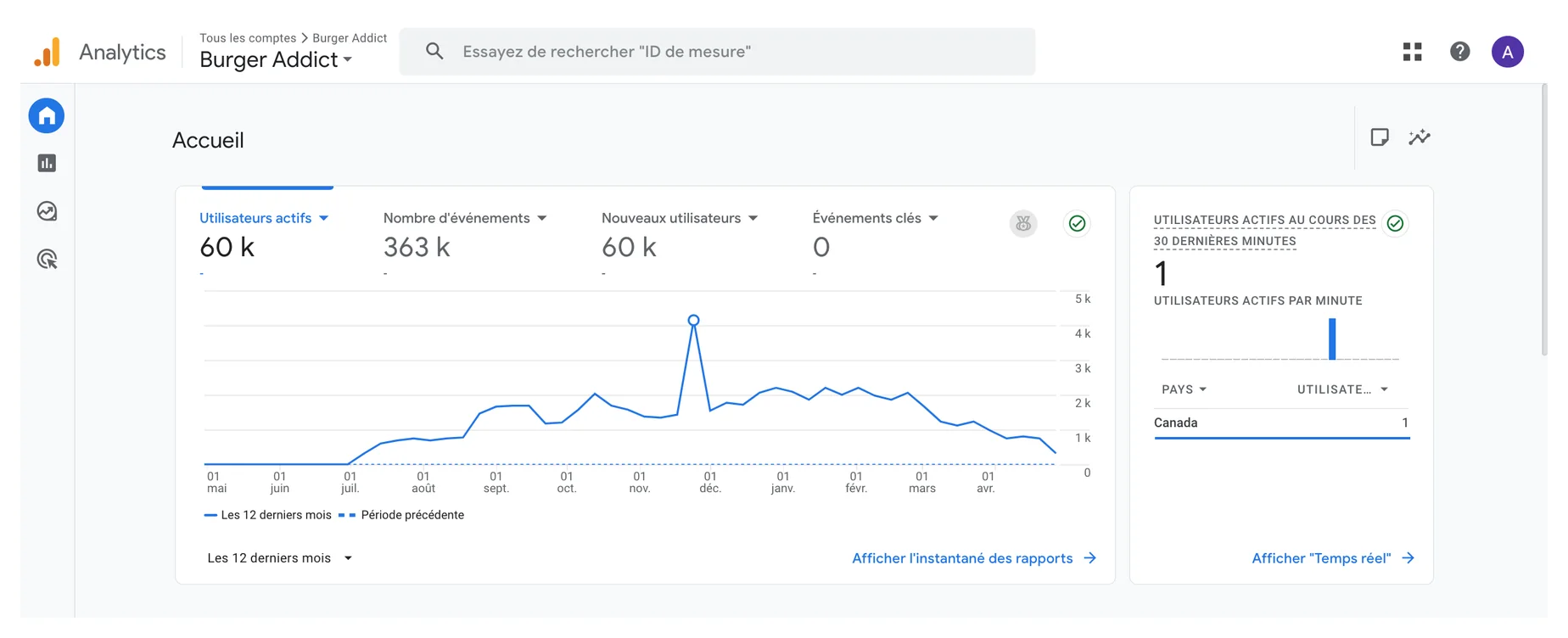Expand the Utilisateurs actifs metric dropdown
Screen dimensions: 1568x638
tap(323, 219)
